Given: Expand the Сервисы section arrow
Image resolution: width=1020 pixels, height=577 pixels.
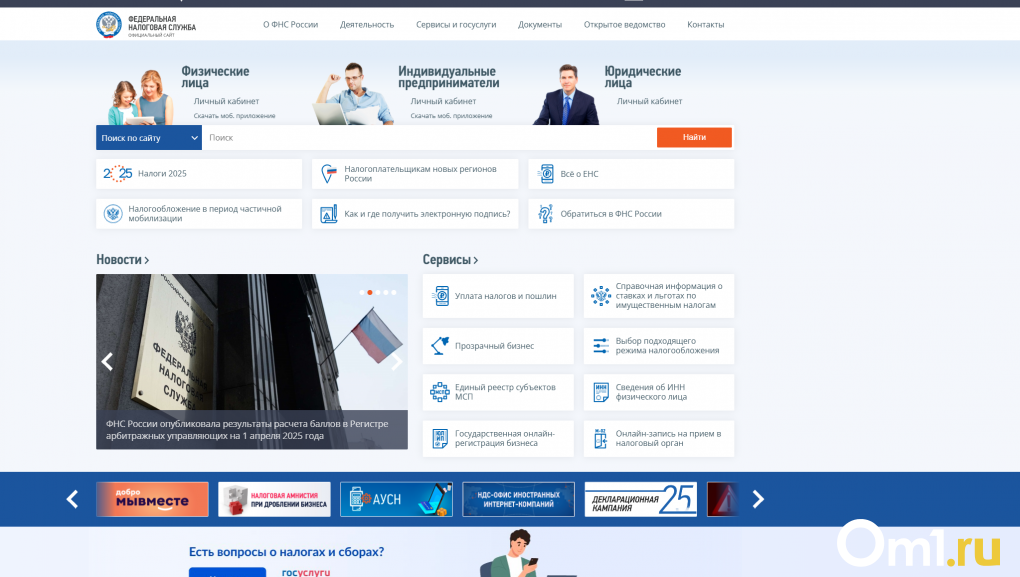Looking at the screenshot, I should click(476, 260).
